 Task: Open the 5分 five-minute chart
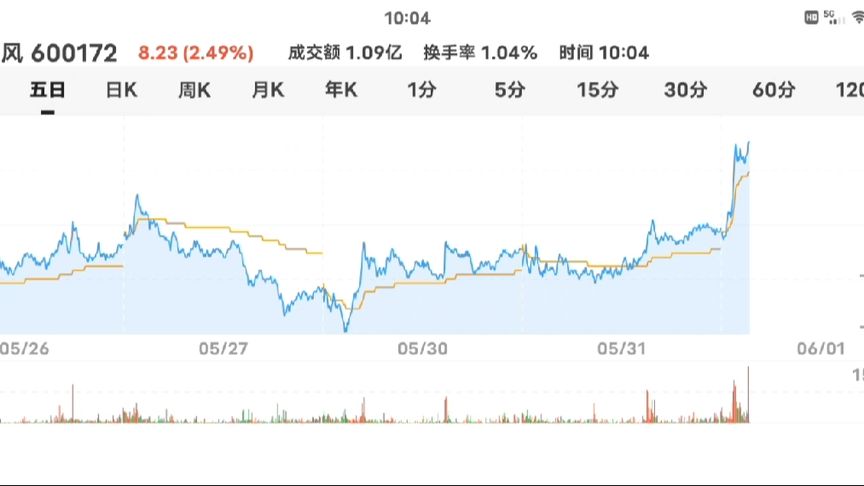tap(510, 90)
